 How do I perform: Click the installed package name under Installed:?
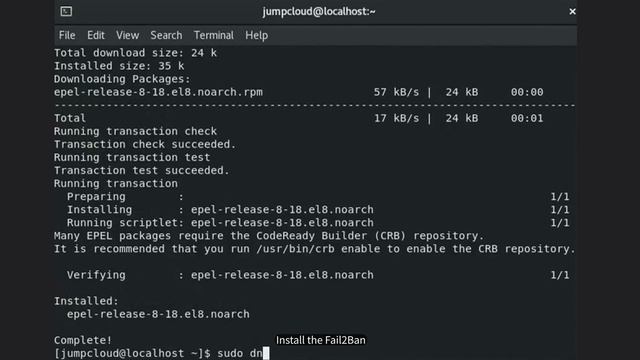158,314
